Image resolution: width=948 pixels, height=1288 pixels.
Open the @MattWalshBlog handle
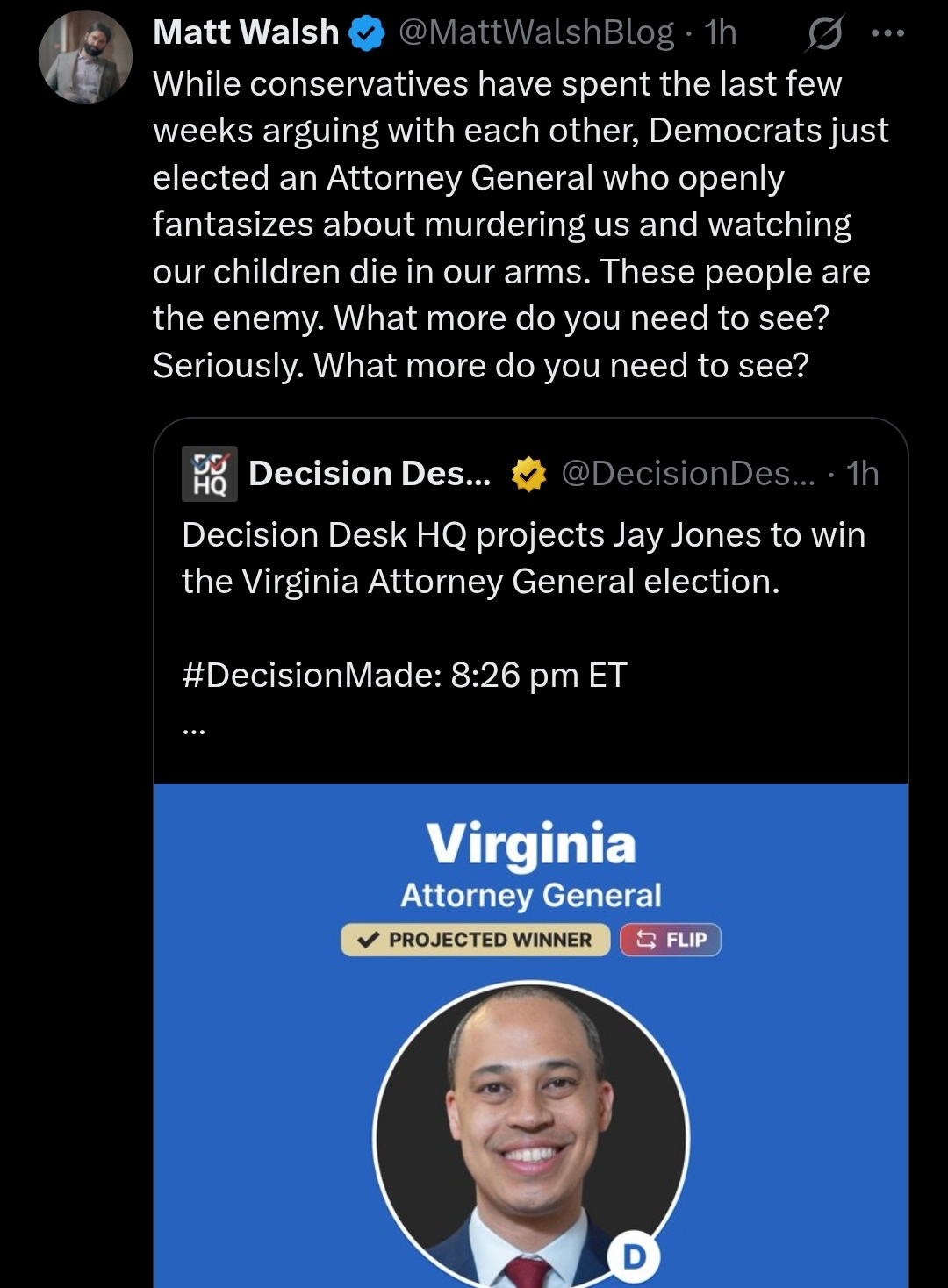tap(535, 32)
